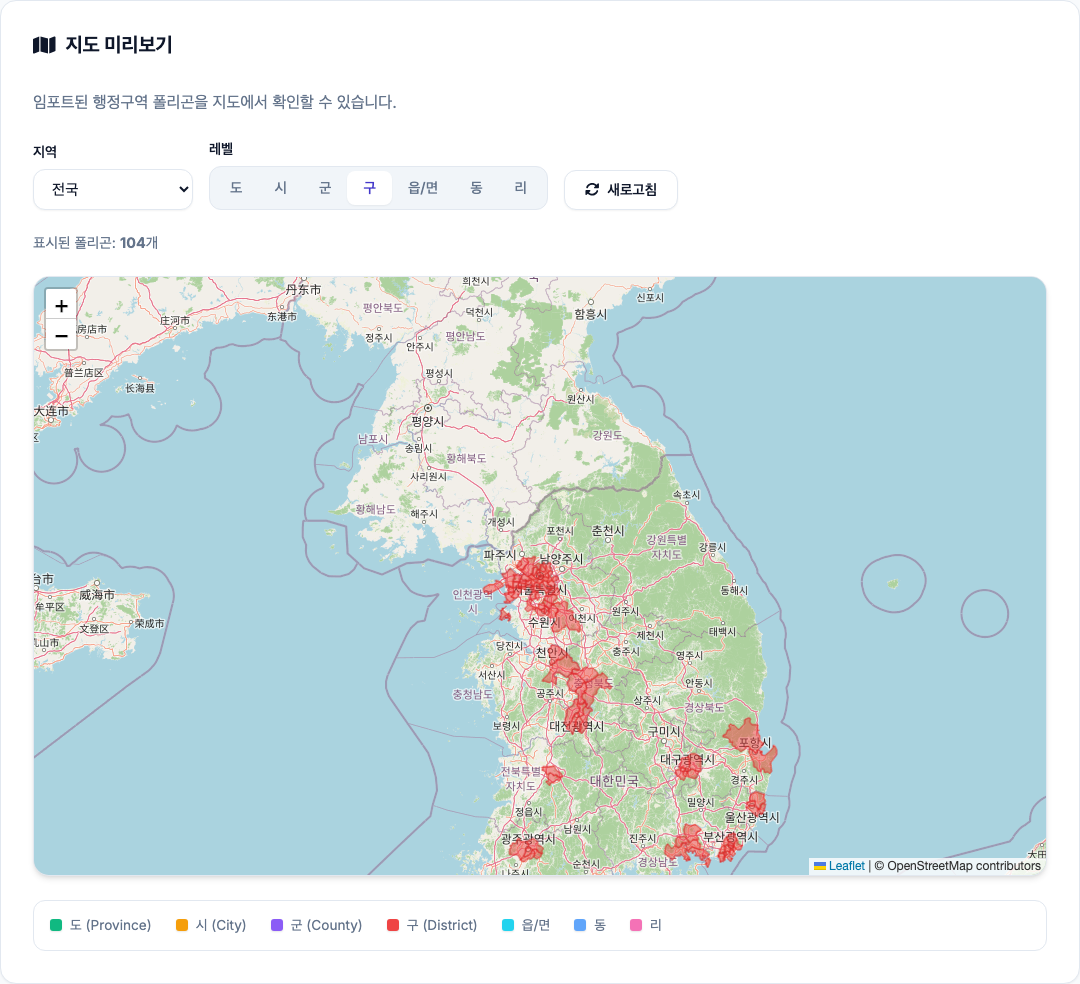Image resolution: width=1080 pixels, height=984 pixels.
Task: Click the map icon beside 지도 미리보기
Action: coord(44,45)
